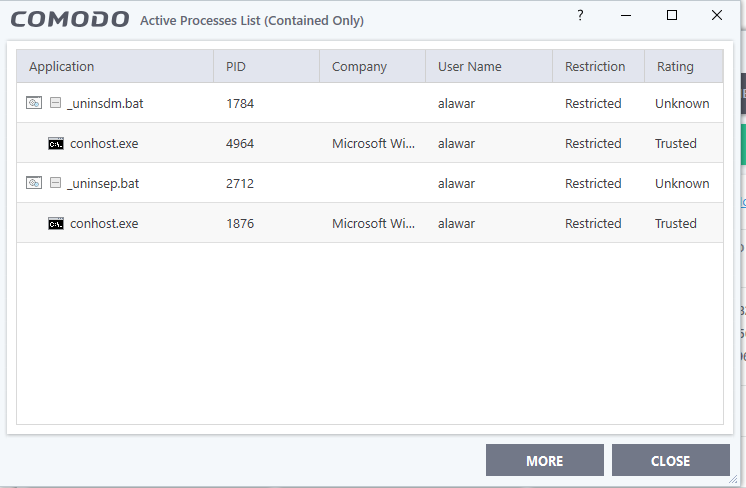The width and height of the screenshot is (746, 488).
Task: Sort by the Rating column header
Action: coord(675,67)
